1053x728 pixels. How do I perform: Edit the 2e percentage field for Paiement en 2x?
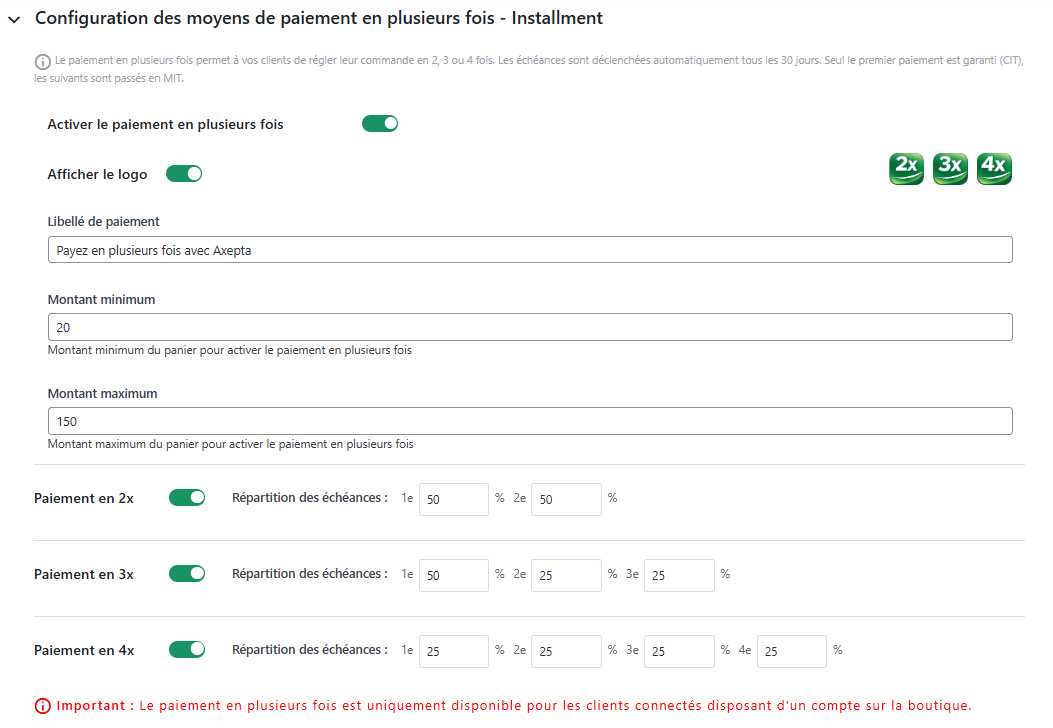tap(566, 500)
